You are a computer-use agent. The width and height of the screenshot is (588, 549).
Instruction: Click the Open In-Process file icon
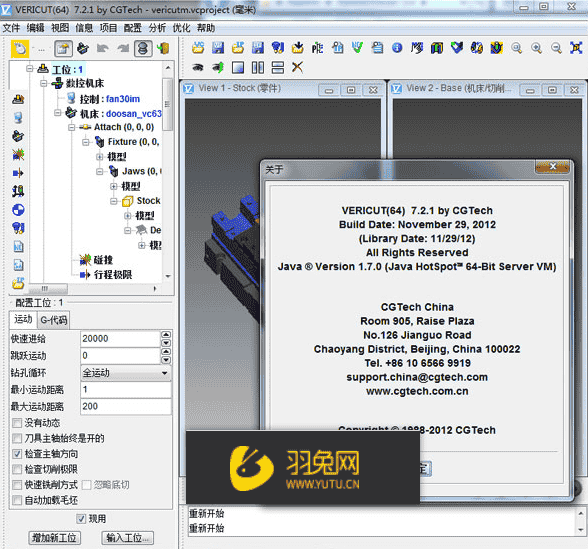coord(238,48)
